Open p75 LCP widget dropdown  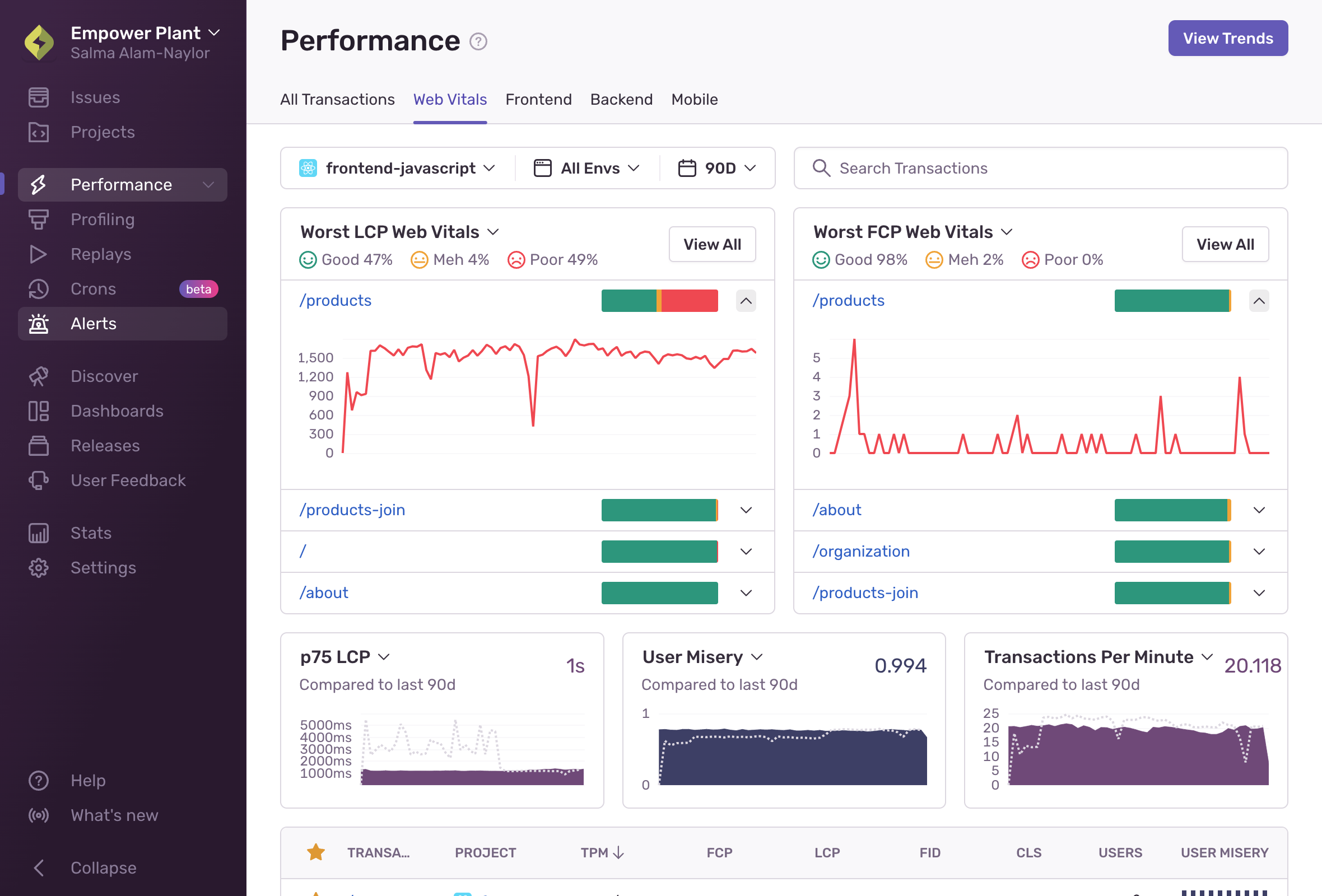tap(345, 657)
